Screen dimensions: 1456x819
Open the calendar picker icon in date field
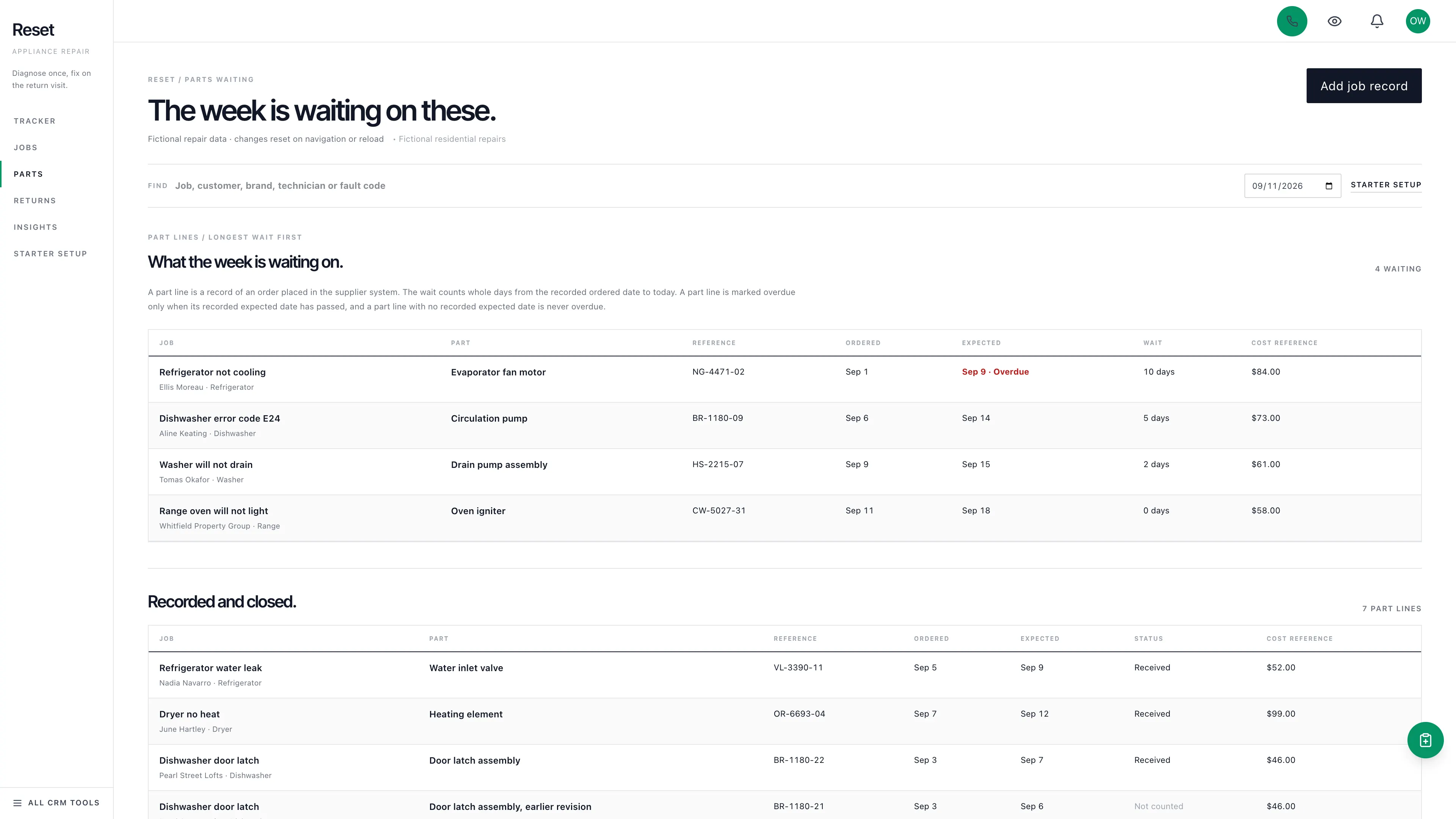pos(1329,186)
